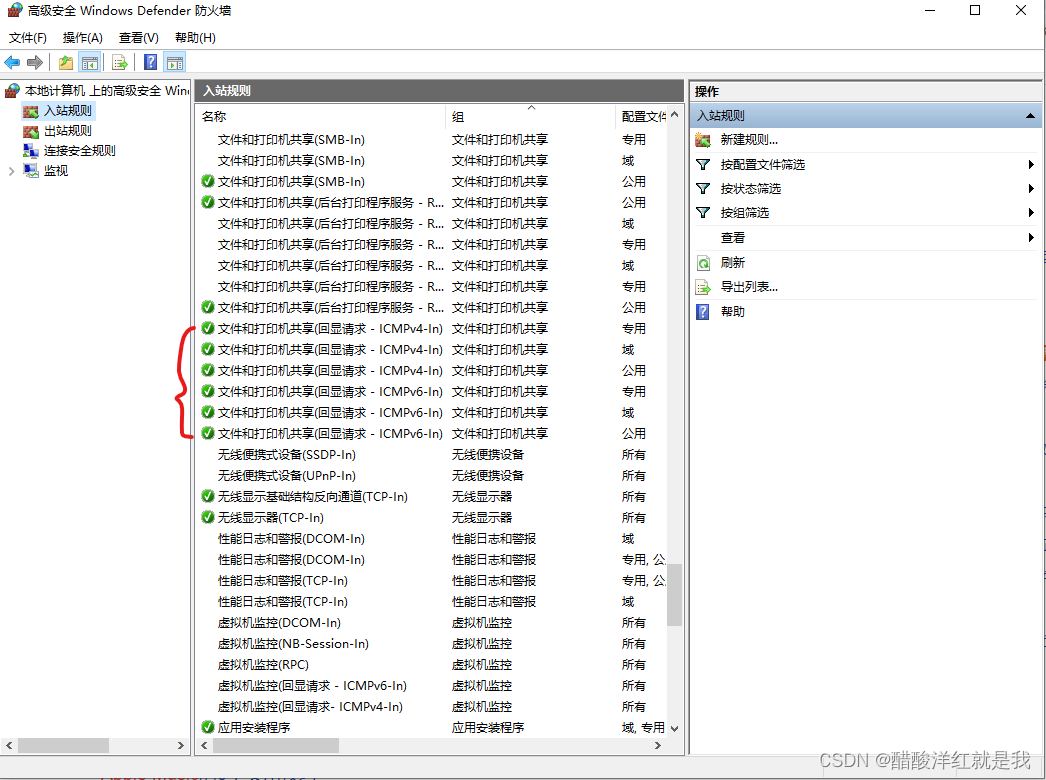The height and width of the screenshot is (780, 1046).
Task: Click the rules list vertical scrollbar thumb
Action: pos(674,595)
